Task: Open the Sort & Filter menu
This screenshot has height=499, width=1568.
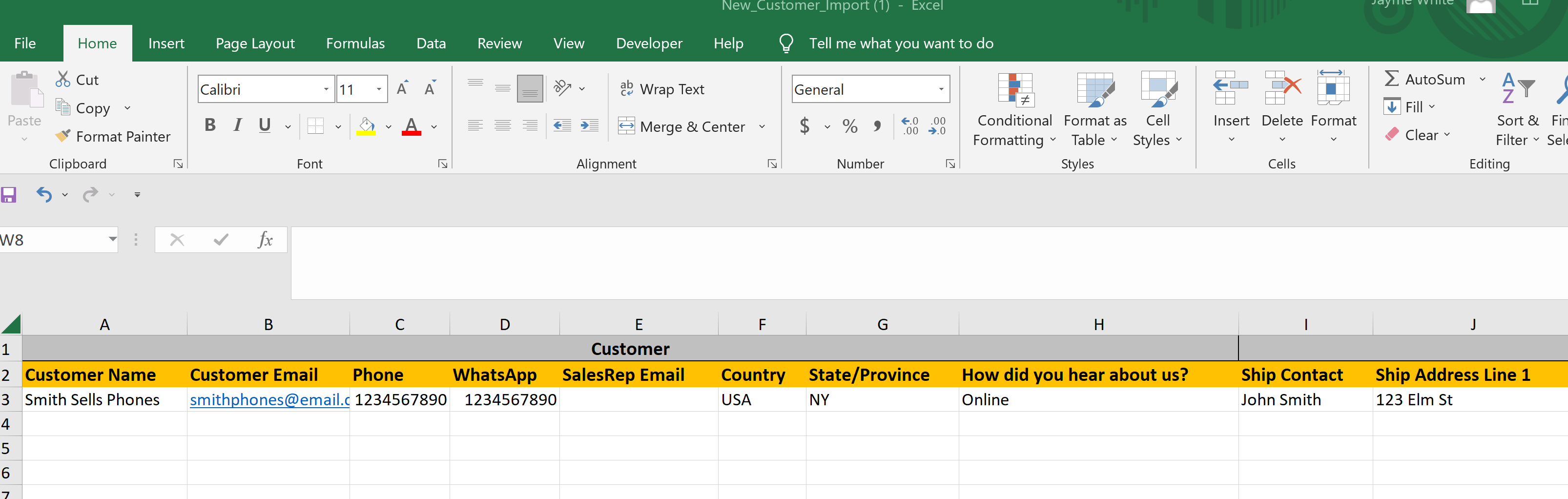Action: (x=1518, y=110)
